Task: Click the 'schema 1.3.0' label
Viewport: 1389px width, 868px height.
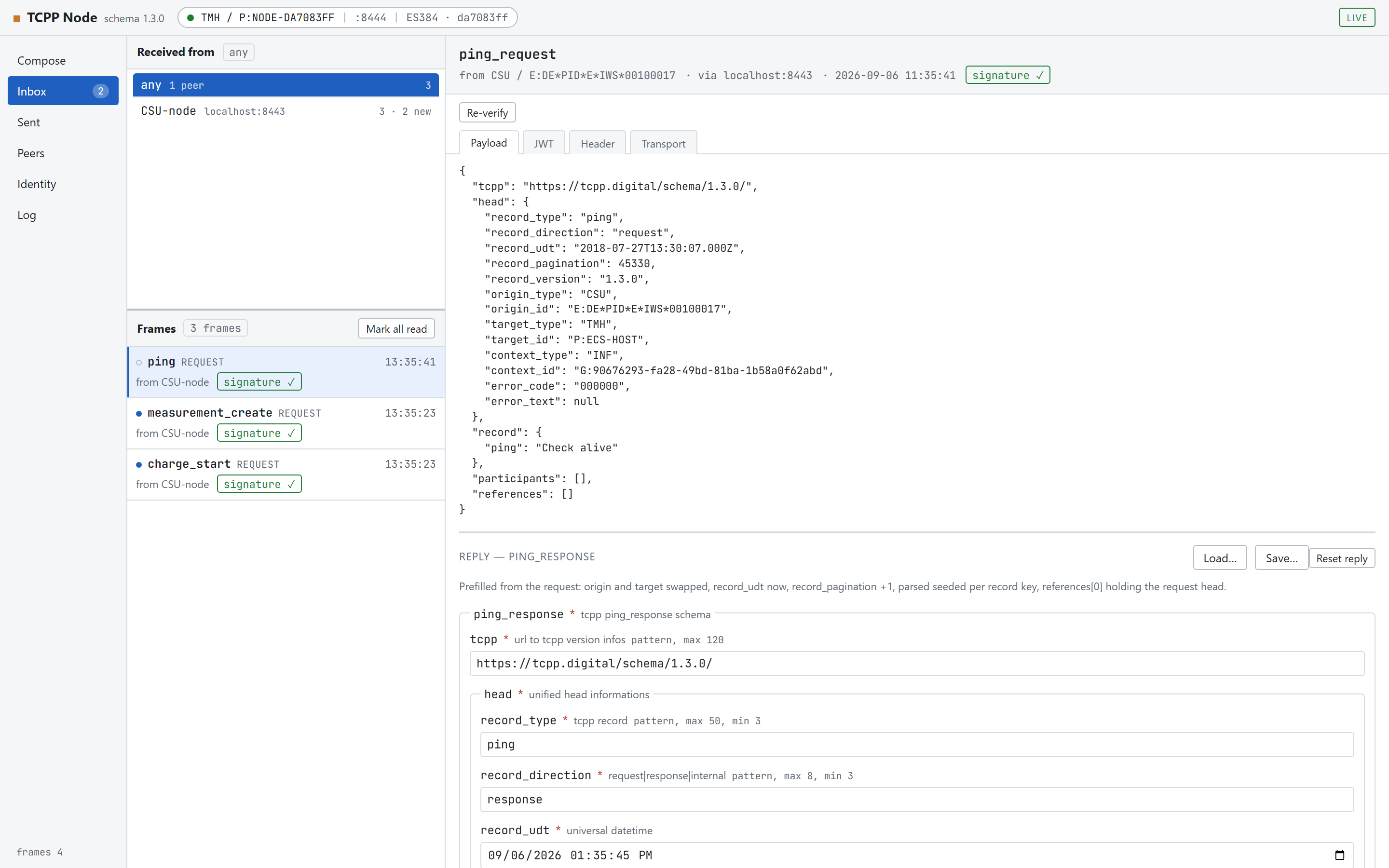Action: point(134,18)
